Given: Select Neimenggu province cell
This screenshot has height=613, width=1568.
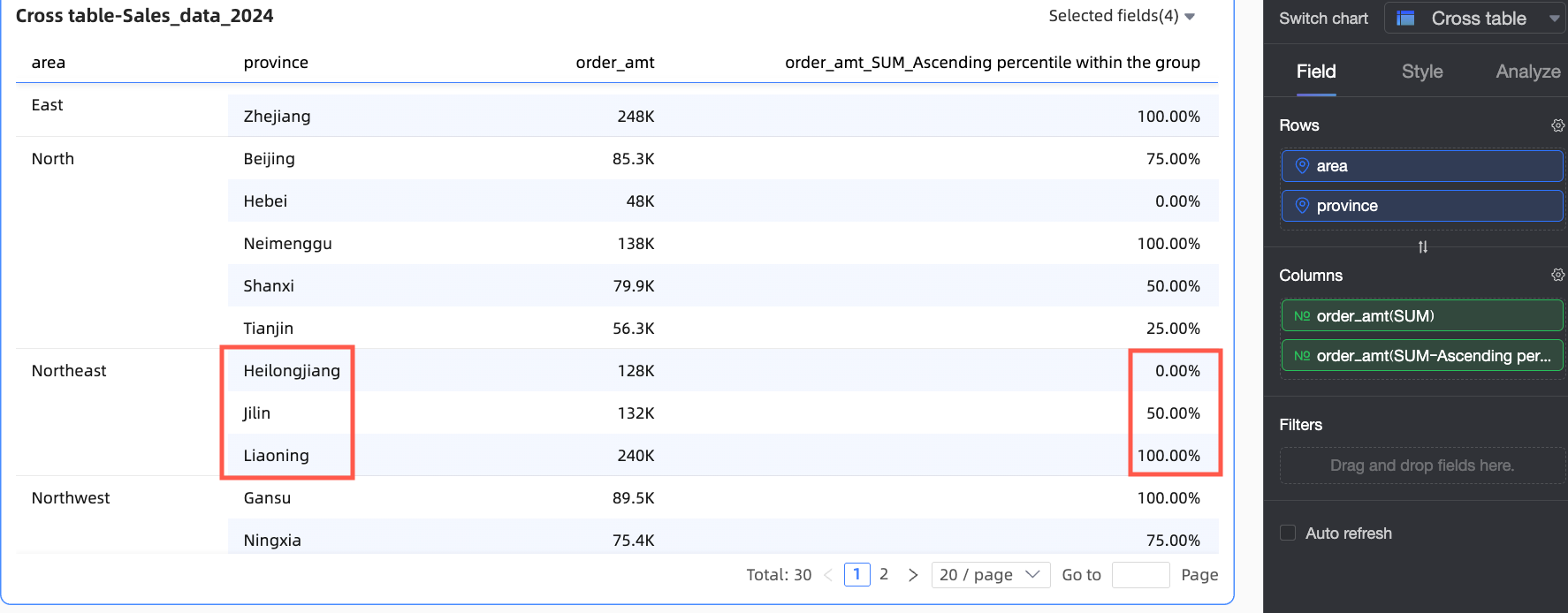Looking at the screenshot, I should 287,244.
